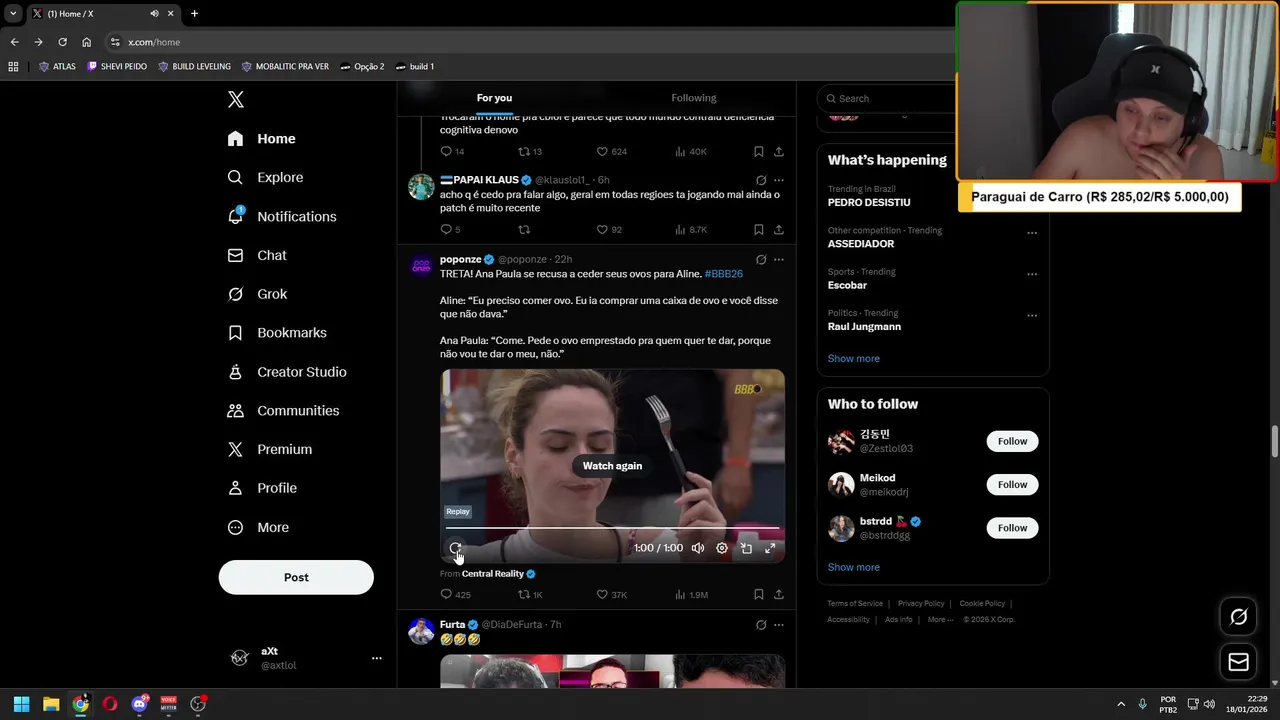Open options for Raul Jungmann trend

(1031, 316)
